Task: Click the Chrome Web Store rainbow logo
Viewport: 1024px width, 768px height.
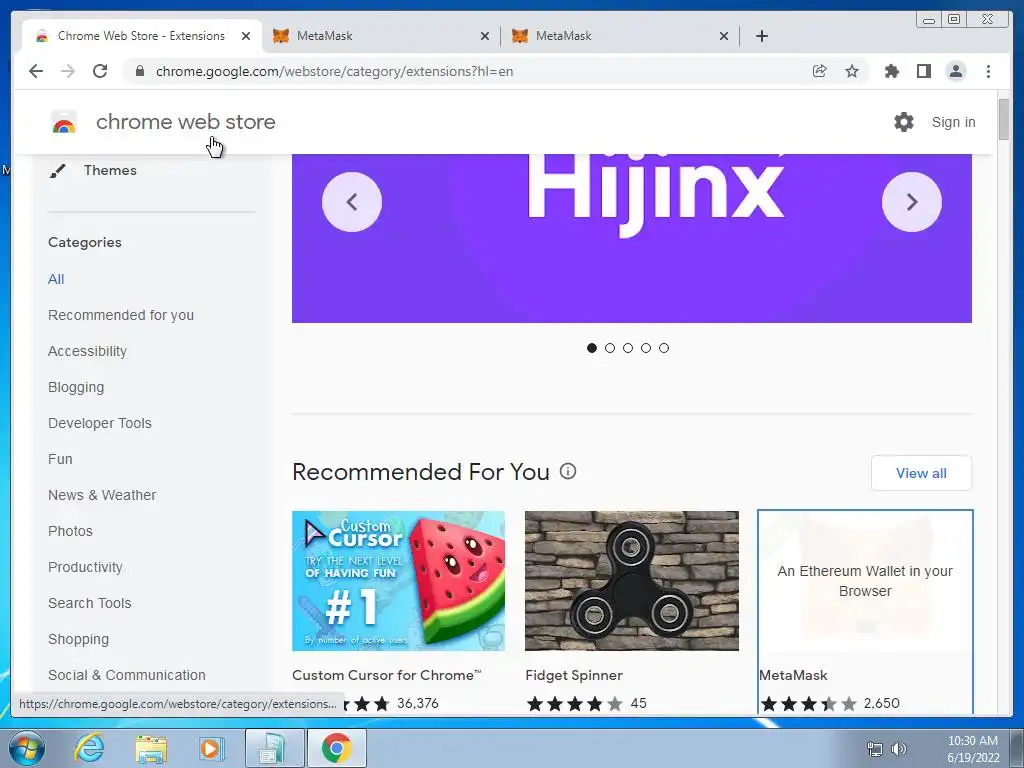Action: pos(63,122)
